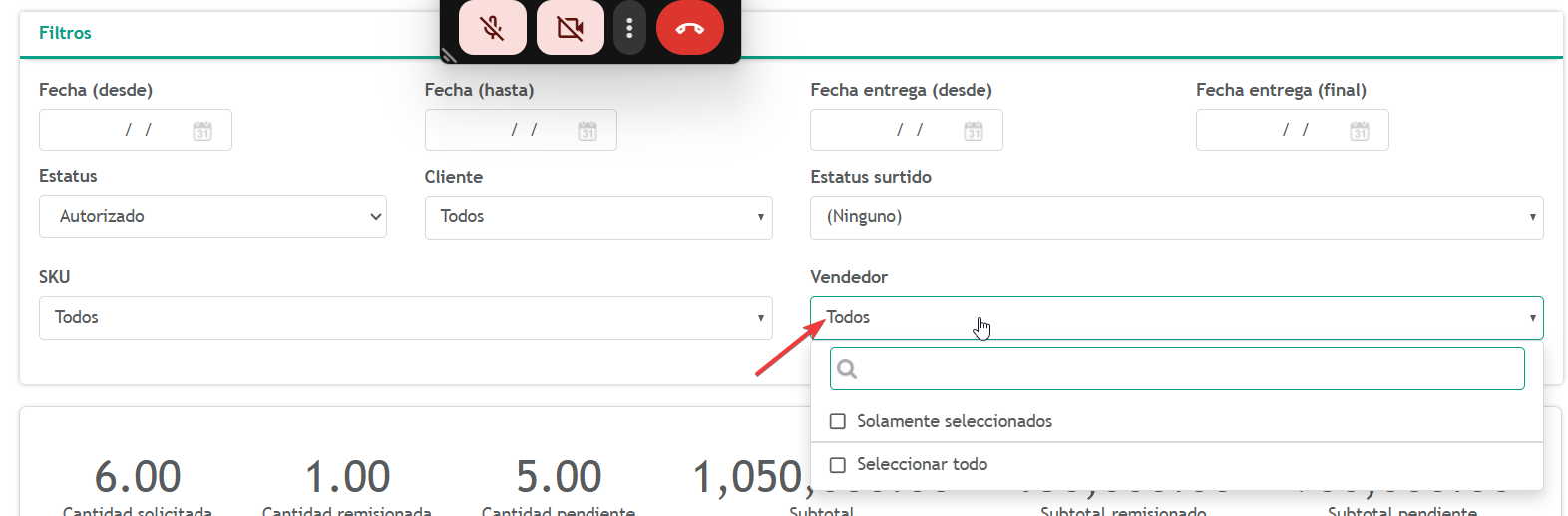Click the 1.00 Cantidad remisionada value
1568x516 pixels.
pos(347,477)
